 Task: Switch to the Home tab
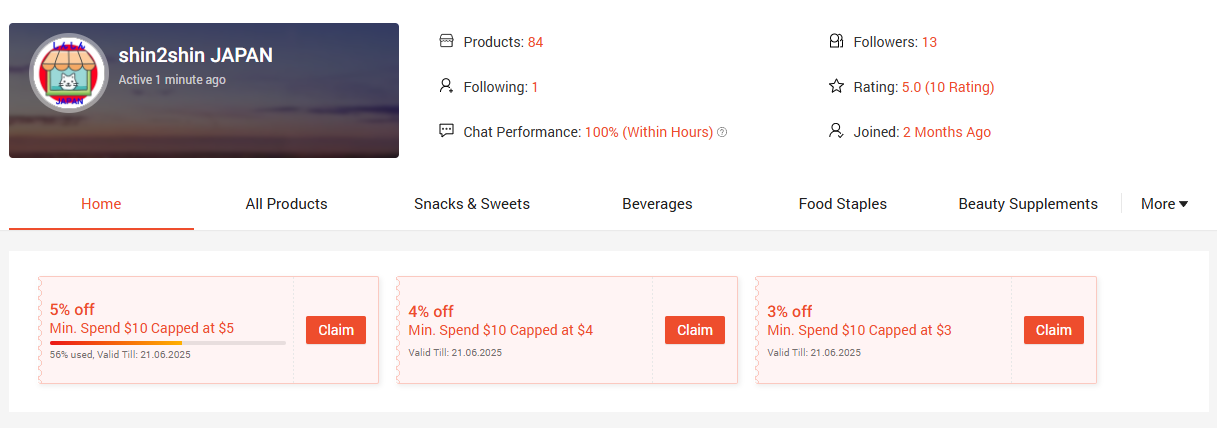[x=101, y=204]
